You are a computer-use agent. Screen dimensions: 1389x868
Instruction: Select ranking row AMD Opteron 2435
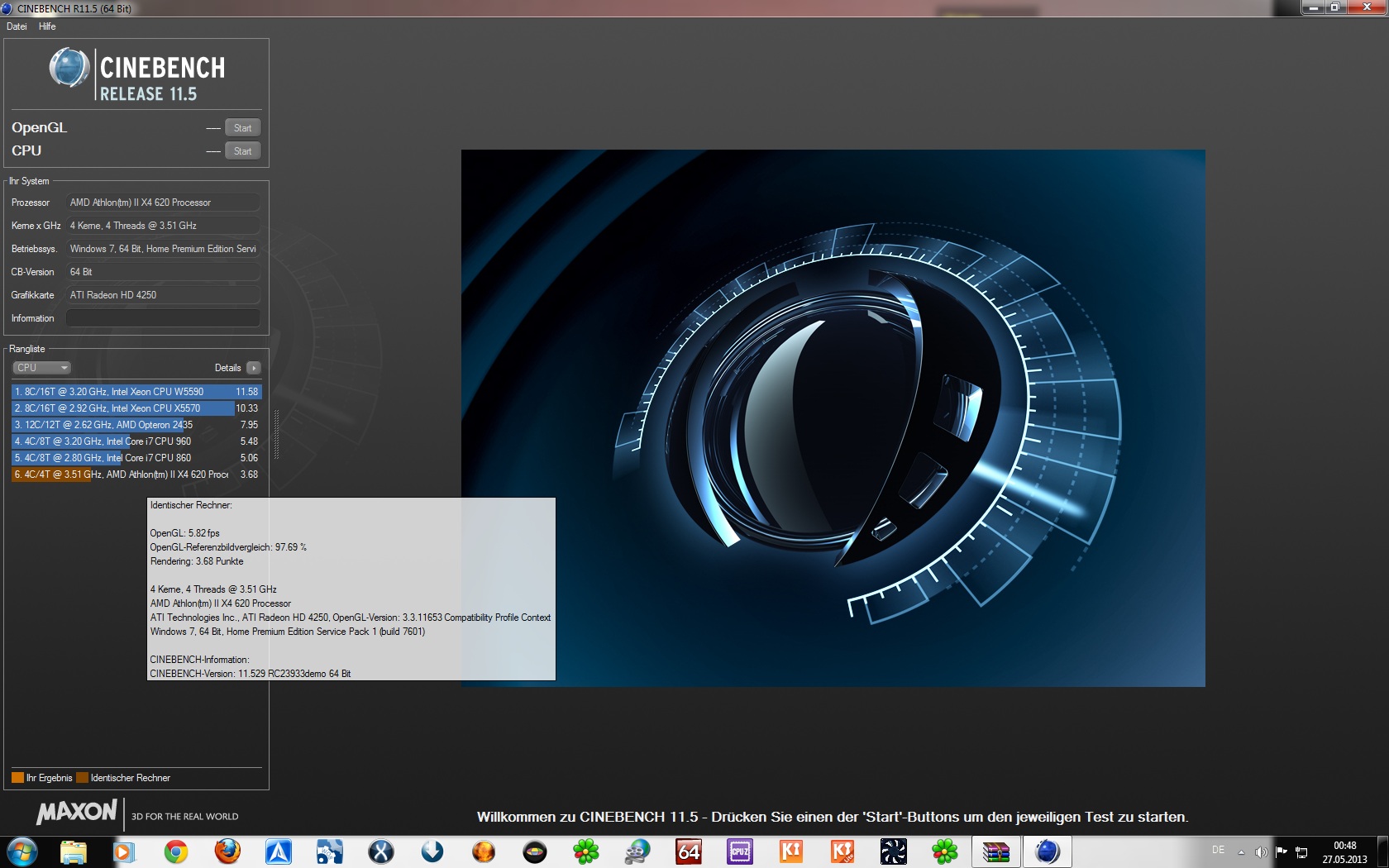[136, 425]
